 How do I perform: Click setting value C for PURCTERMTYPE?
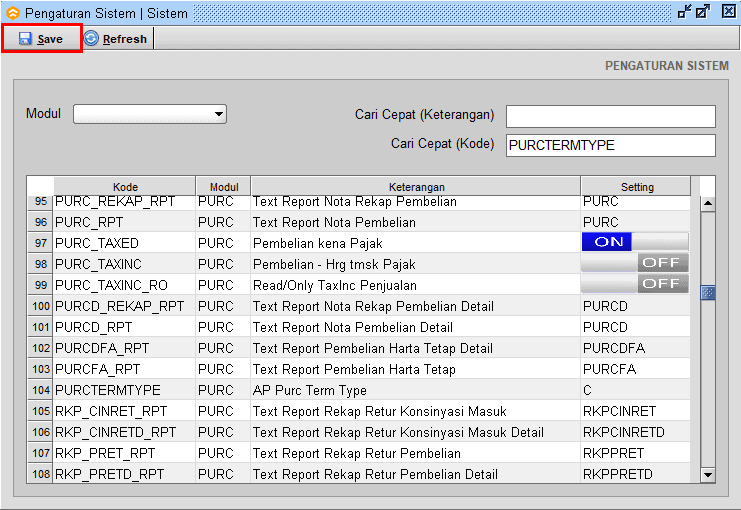(x=635, y=390)
